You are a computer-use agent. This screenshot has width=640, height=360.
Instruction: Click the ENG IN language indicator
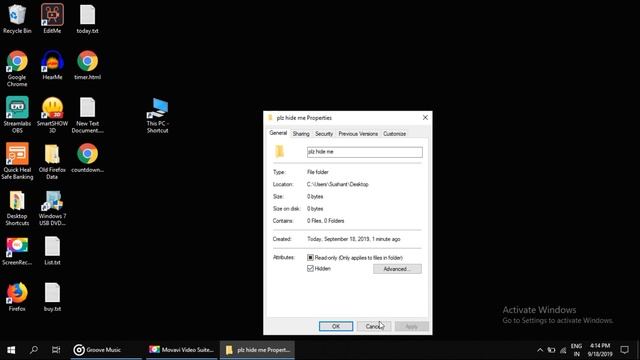coord(576,350)
